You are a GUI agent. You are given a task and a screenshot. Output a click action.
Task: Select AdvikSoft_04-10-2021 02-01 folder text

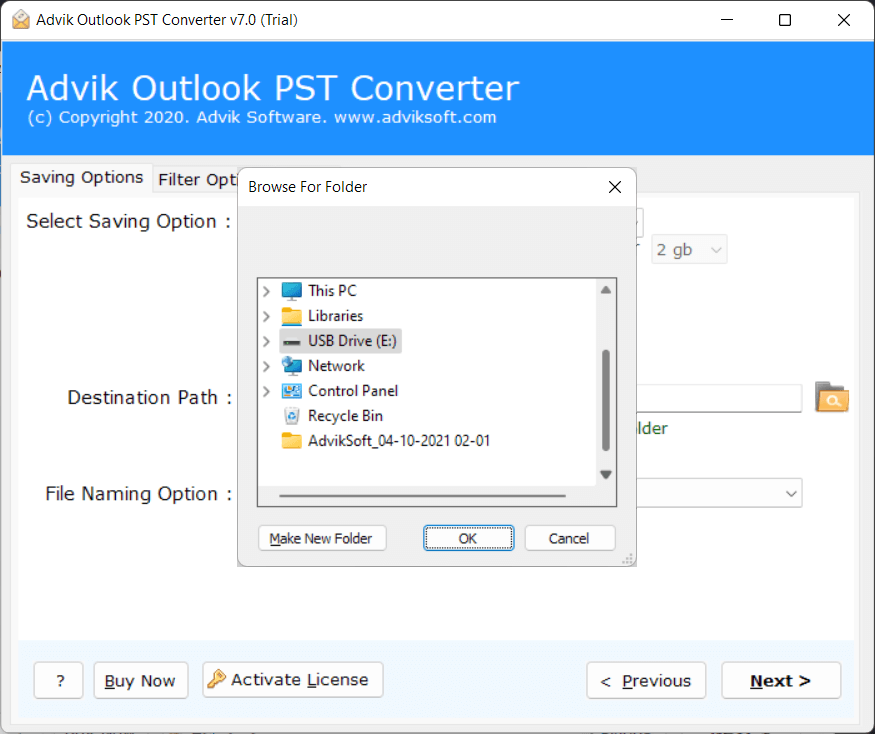coord(399,441)
